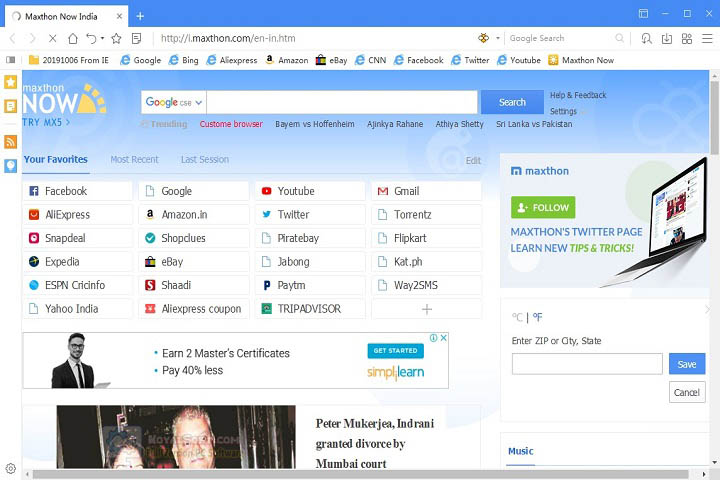The height and width of the screenshot is (480, 720).
Task: Open the Gmail favorite tile
Action: (427, 191)
